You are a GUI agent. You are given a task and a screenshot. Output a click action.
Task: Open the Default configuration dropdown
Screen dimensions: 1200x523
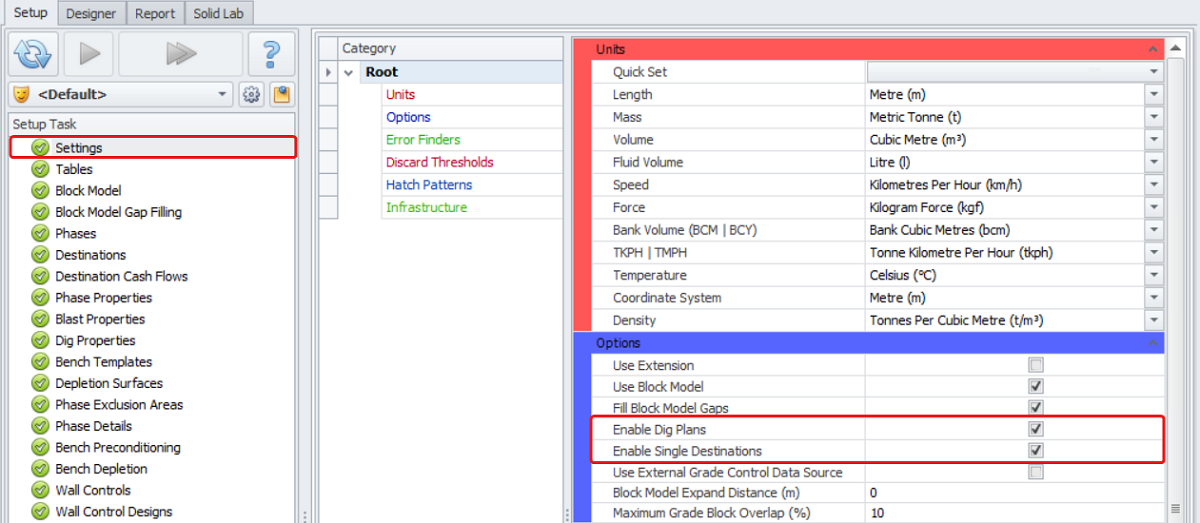(222, 95)
